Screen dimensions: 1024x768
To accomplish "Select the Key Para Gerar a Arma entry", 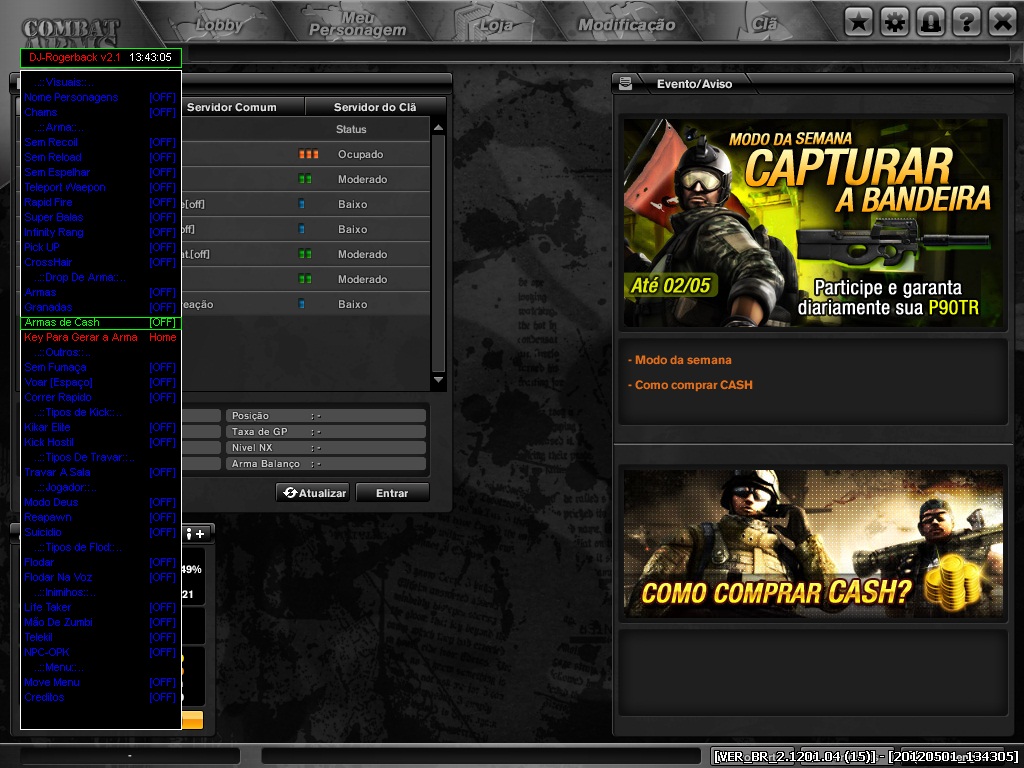I will point(100,338).
